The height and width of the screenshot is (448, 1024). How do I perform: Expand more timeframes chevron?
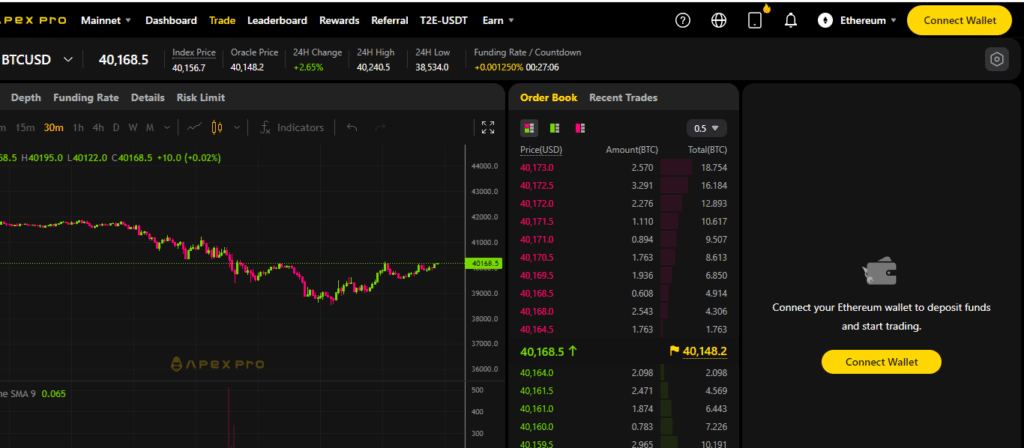click(x=167, y=127)
